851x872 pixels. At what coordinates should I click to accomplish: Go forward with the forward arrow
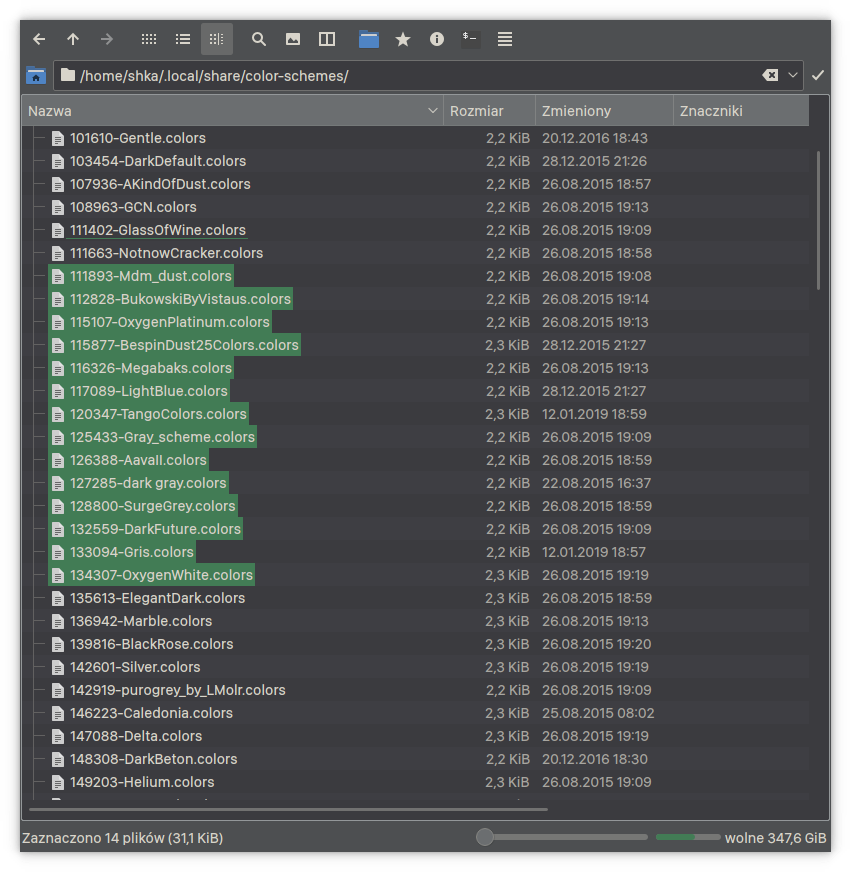pyautogui.click(x=107, y=39)
